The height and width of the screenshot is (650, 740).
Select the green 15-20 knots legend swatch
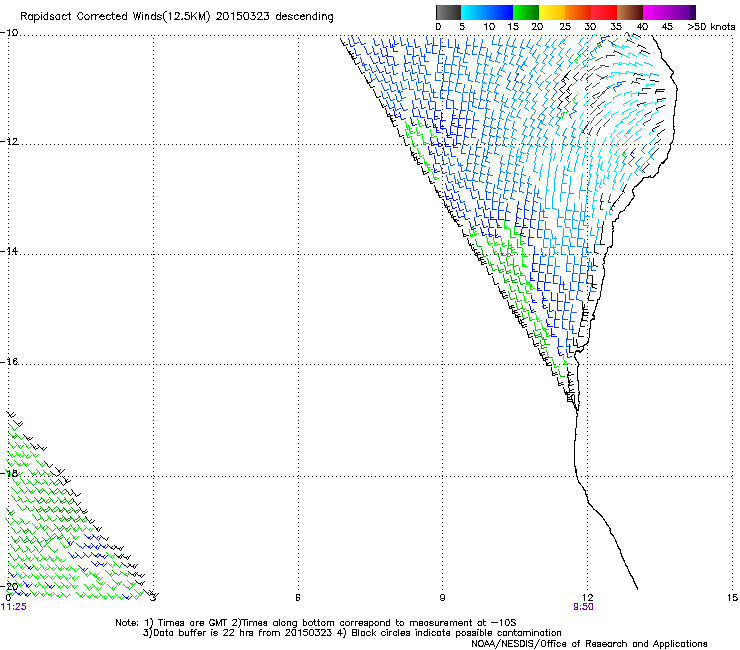click(526, 12)
